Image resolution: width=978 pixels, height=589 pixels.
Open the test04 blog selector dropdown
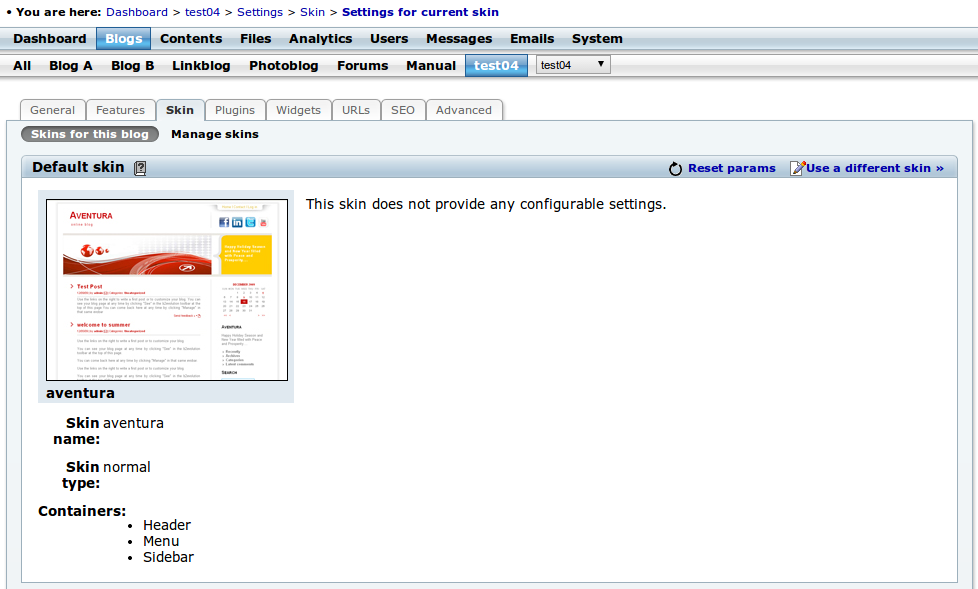coord(573,65)
